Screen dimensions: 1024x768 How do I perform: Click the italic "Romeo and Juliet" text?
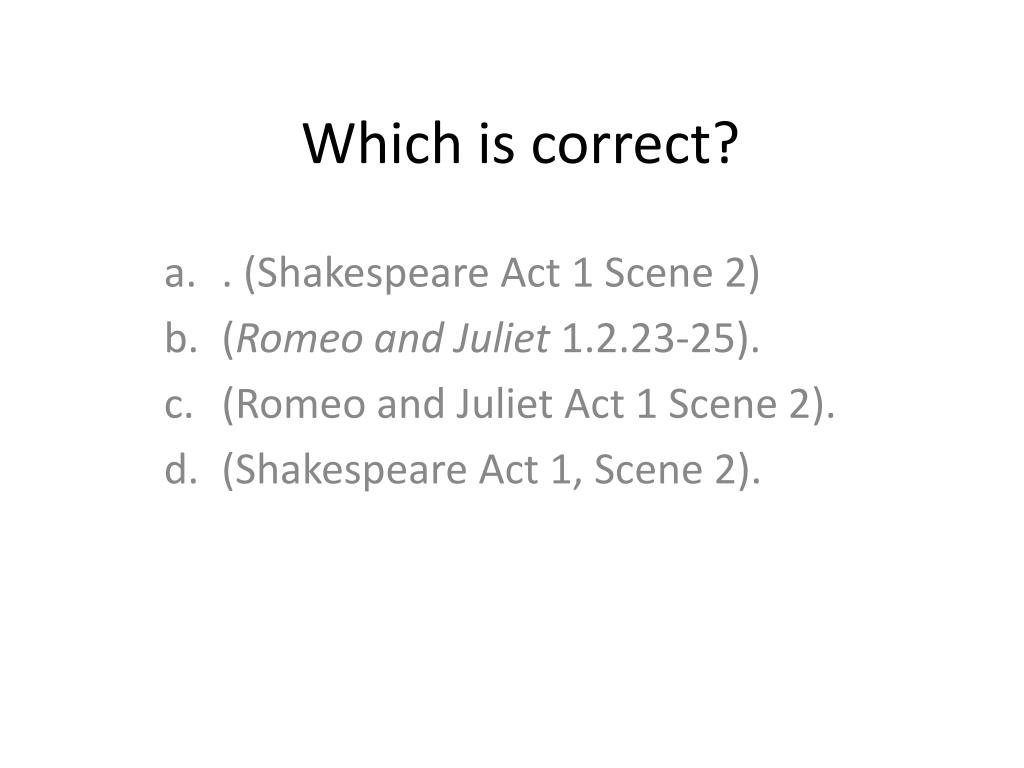coord(392,338)
